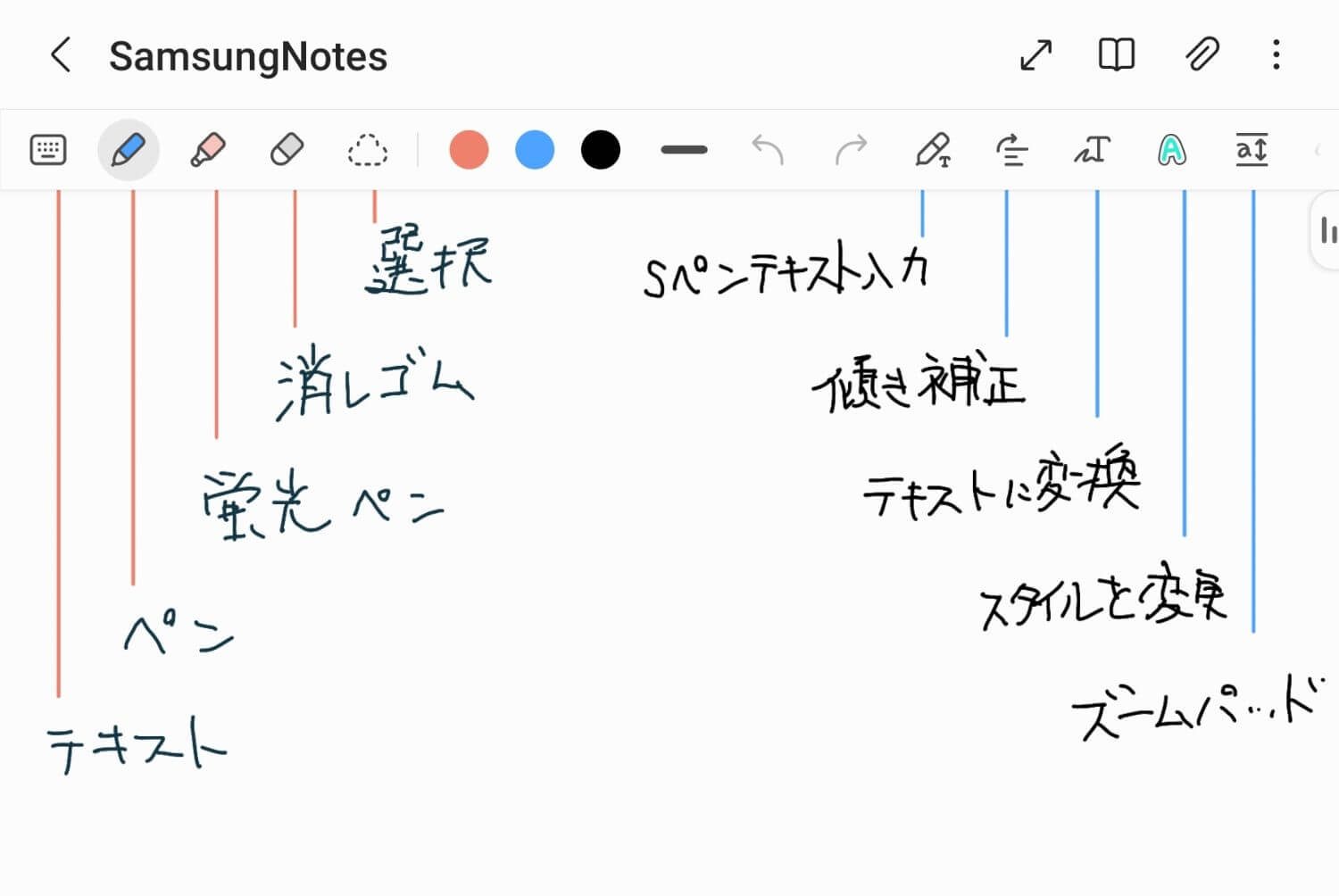Choose the blue pen color
The height and width of the screenshot is (896, 1339).
[535, 150]
